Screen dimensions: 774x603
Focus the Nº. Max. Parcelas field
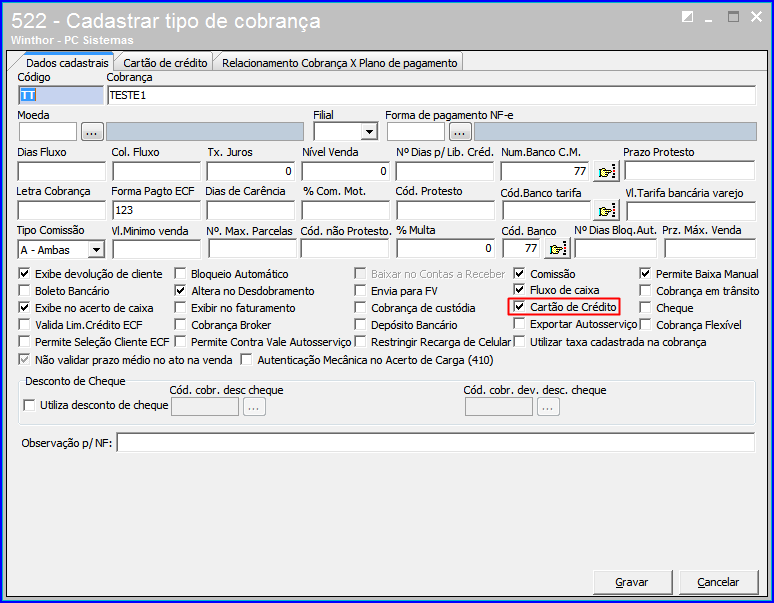(x=252, y=249)
